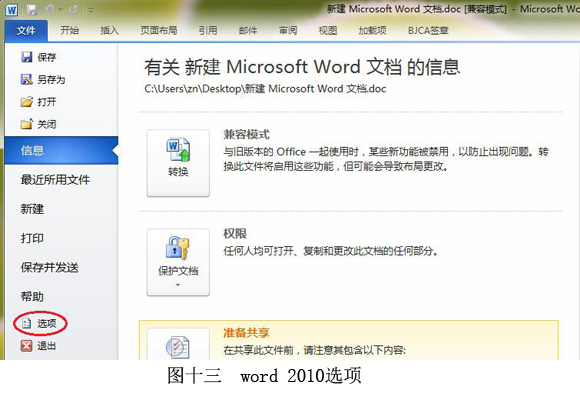Click the Exit (退出) red X icon
Viewport: 580px width, 393px height.
[26, 346]
